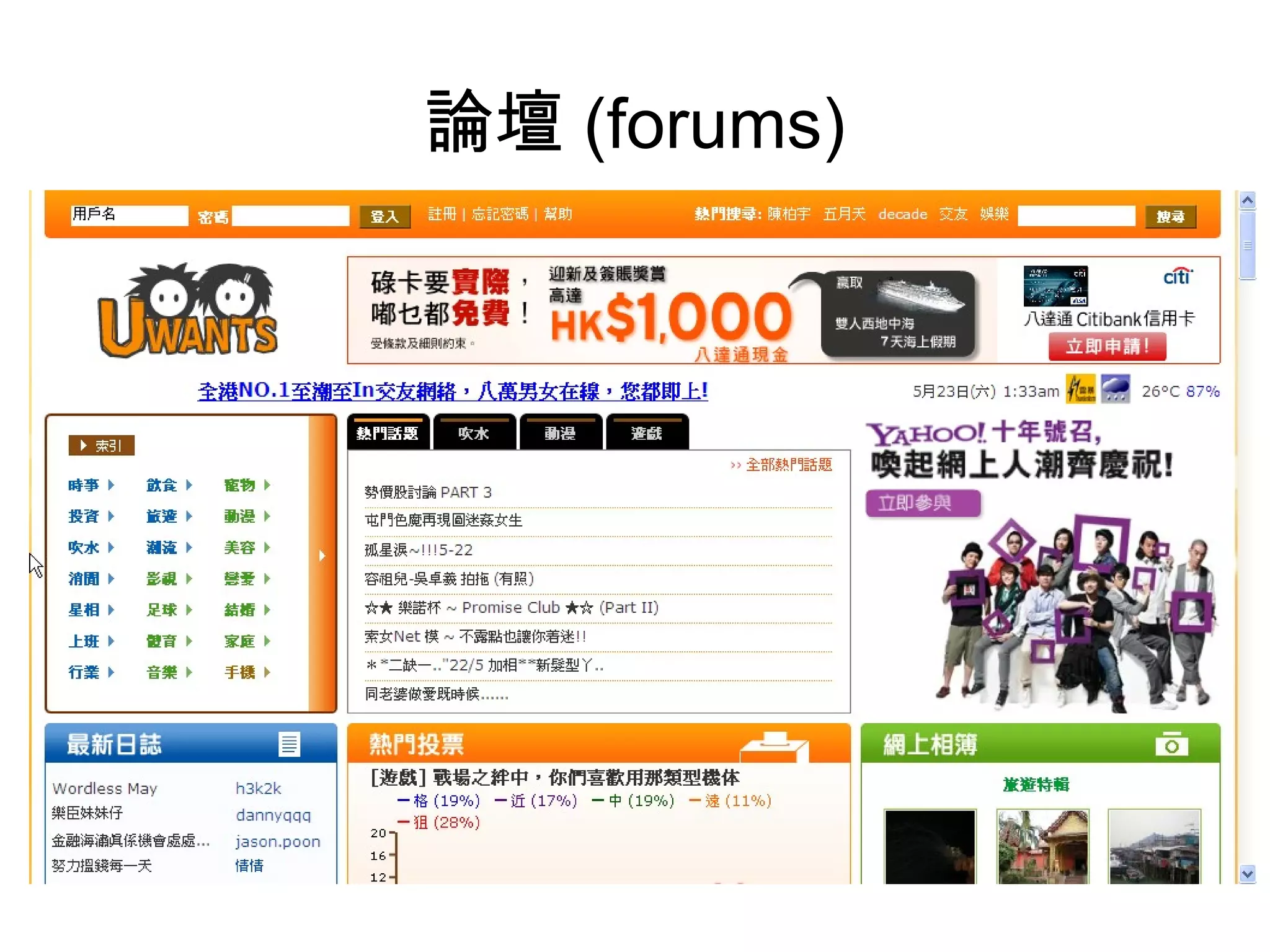This screenshot has height=952, width=1270.
Task: Open the 旅遊 category
Action: pyautogui.click(x=161, y=516)
